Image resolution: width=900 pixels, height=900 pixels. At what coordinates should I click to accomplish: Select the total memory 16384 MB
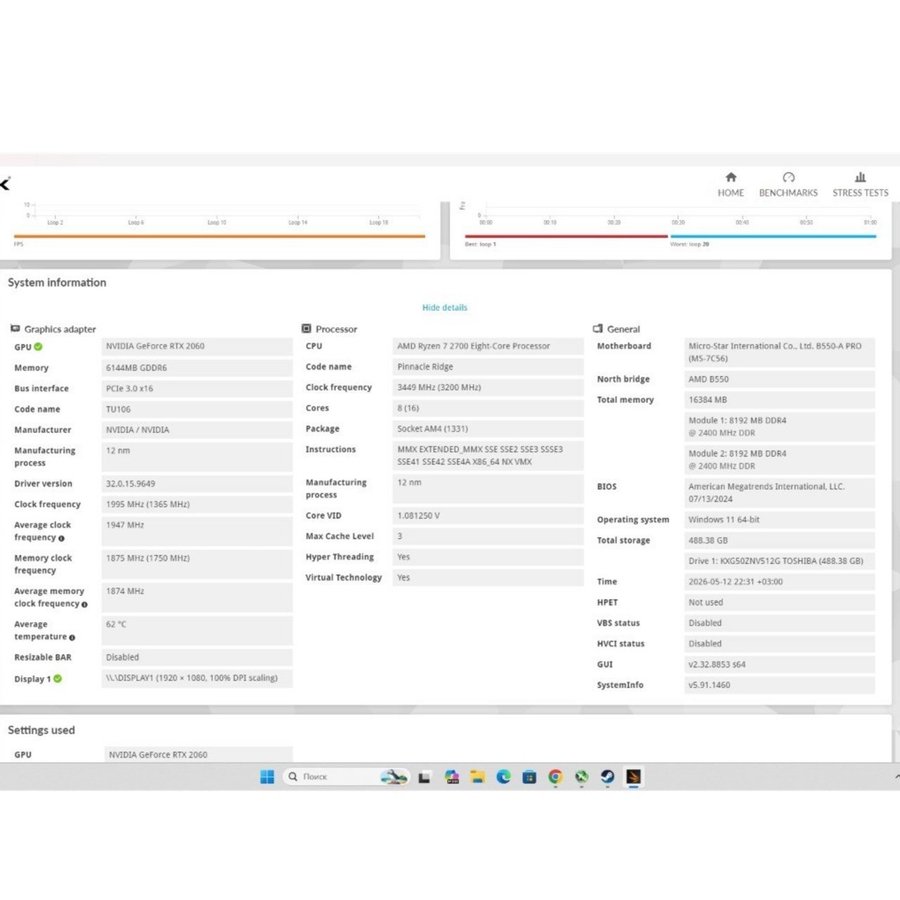pos(779,400)
